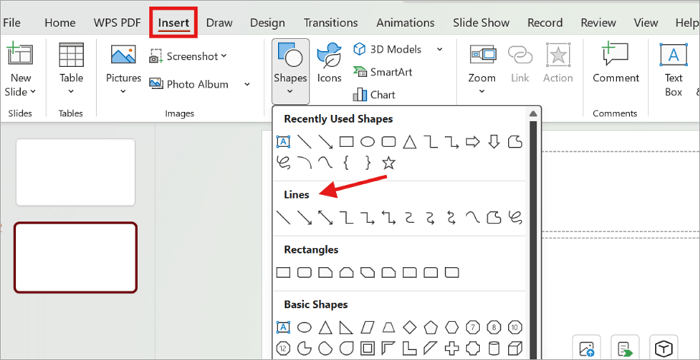
Task: Choose the text box in Recently Used Shapes
Action: pyautogui.click(x=283, y=142)
